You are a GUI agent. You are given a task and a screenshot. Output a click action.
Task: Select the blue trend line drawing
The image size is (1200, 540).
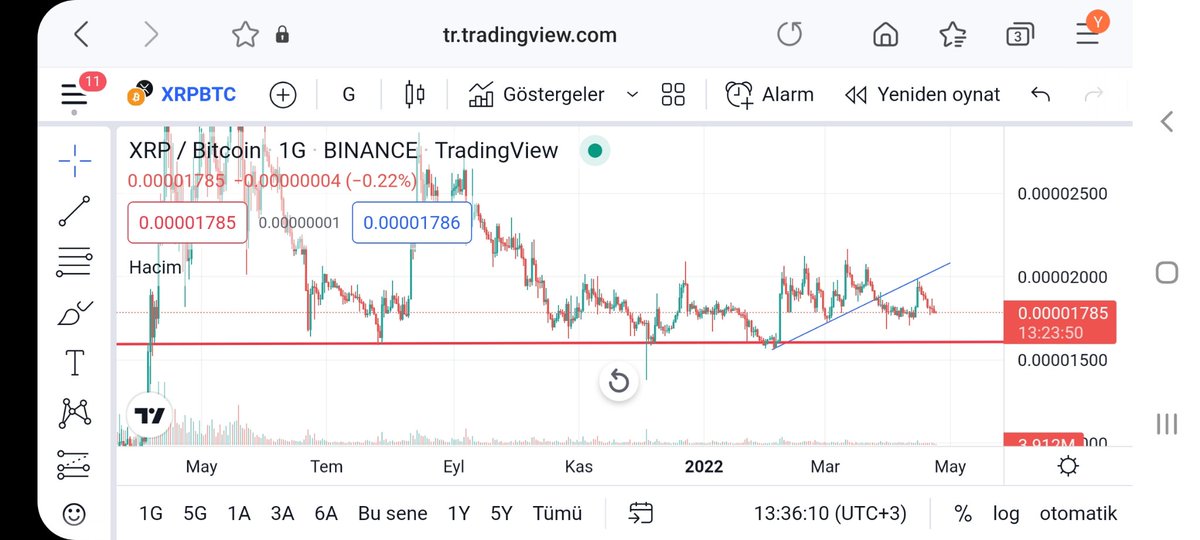tap(861, 305)
